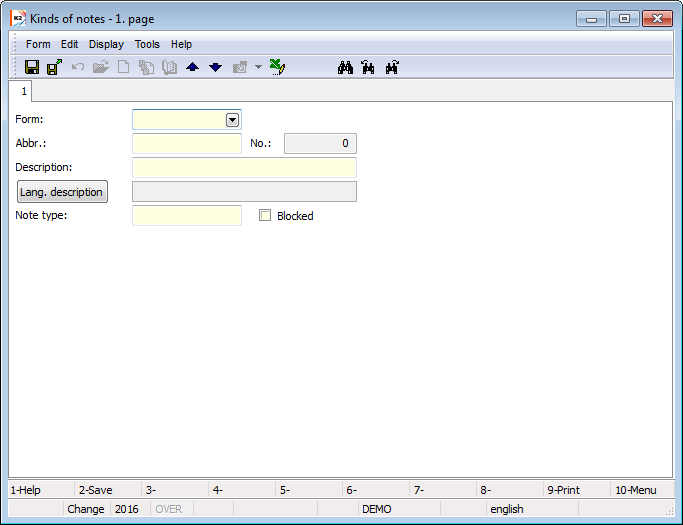Click the save-and-close floppy icon with green arrow
This screenshot has width=683, height=525.
click(x=54, y=67)
